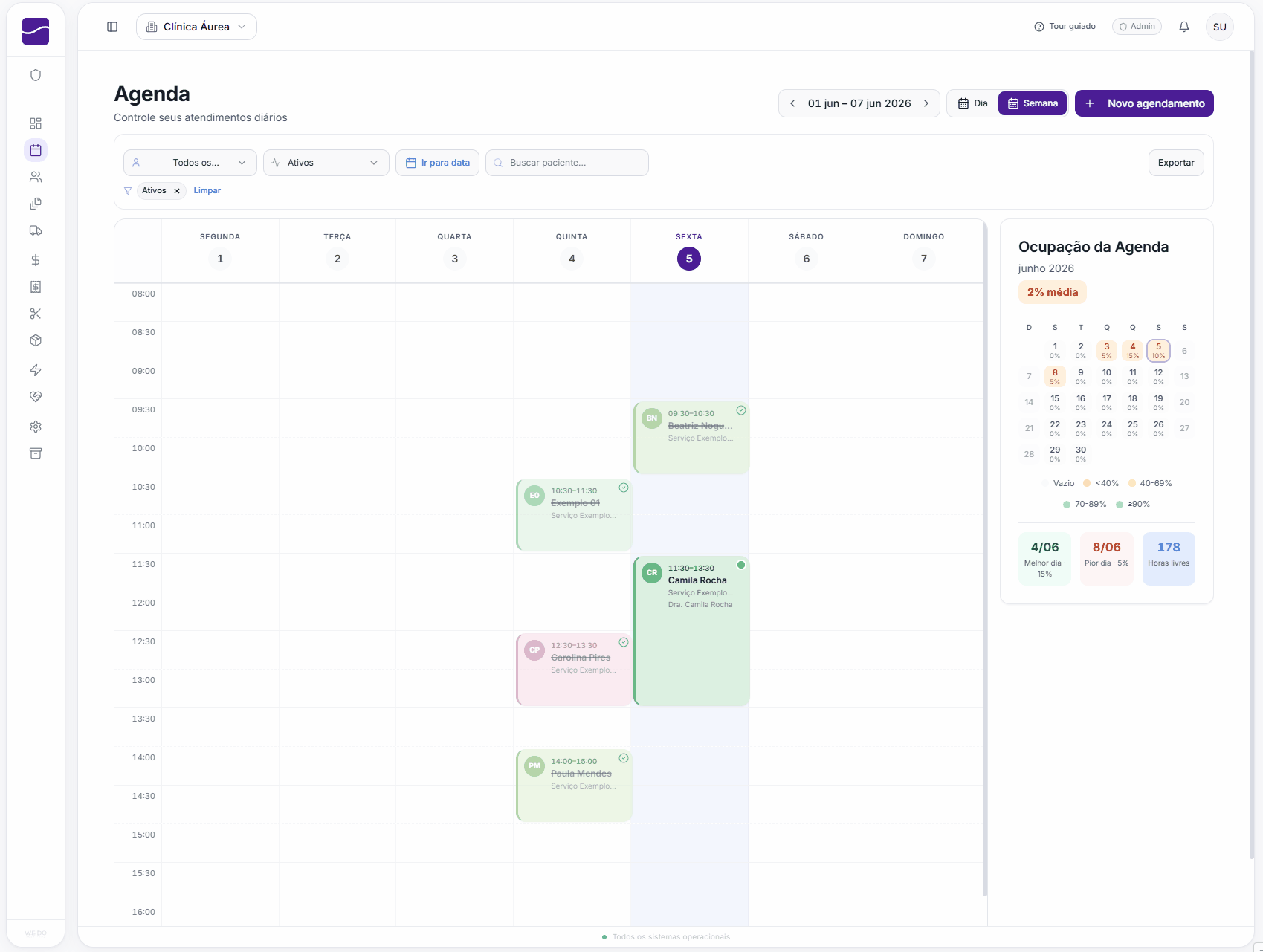Select day 8 in occupancy calendar
Image resolution: width=1263 pixels, height=952 pixels.
[1055, 377]
